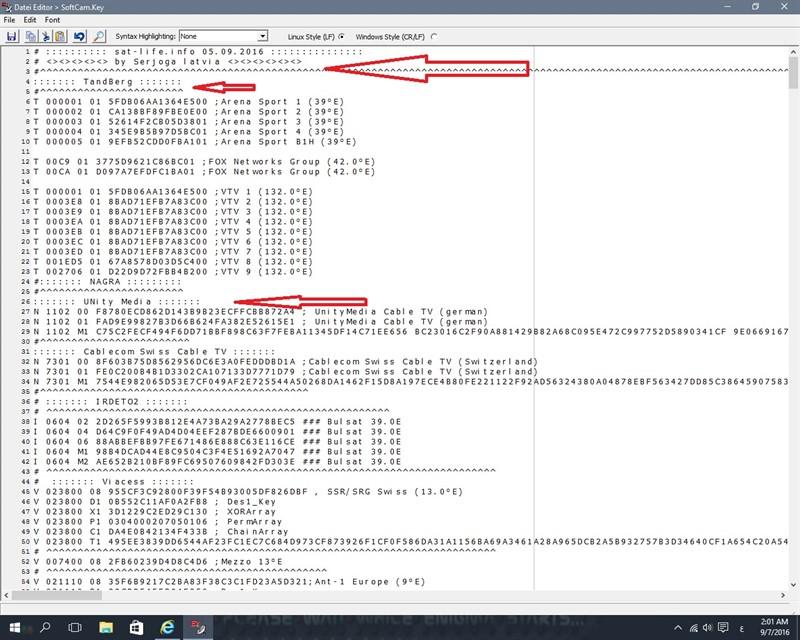Click the 'sat-life.info 05.09.2016' text on line 1
Viewport: 800px width, 640px height.
189,52
